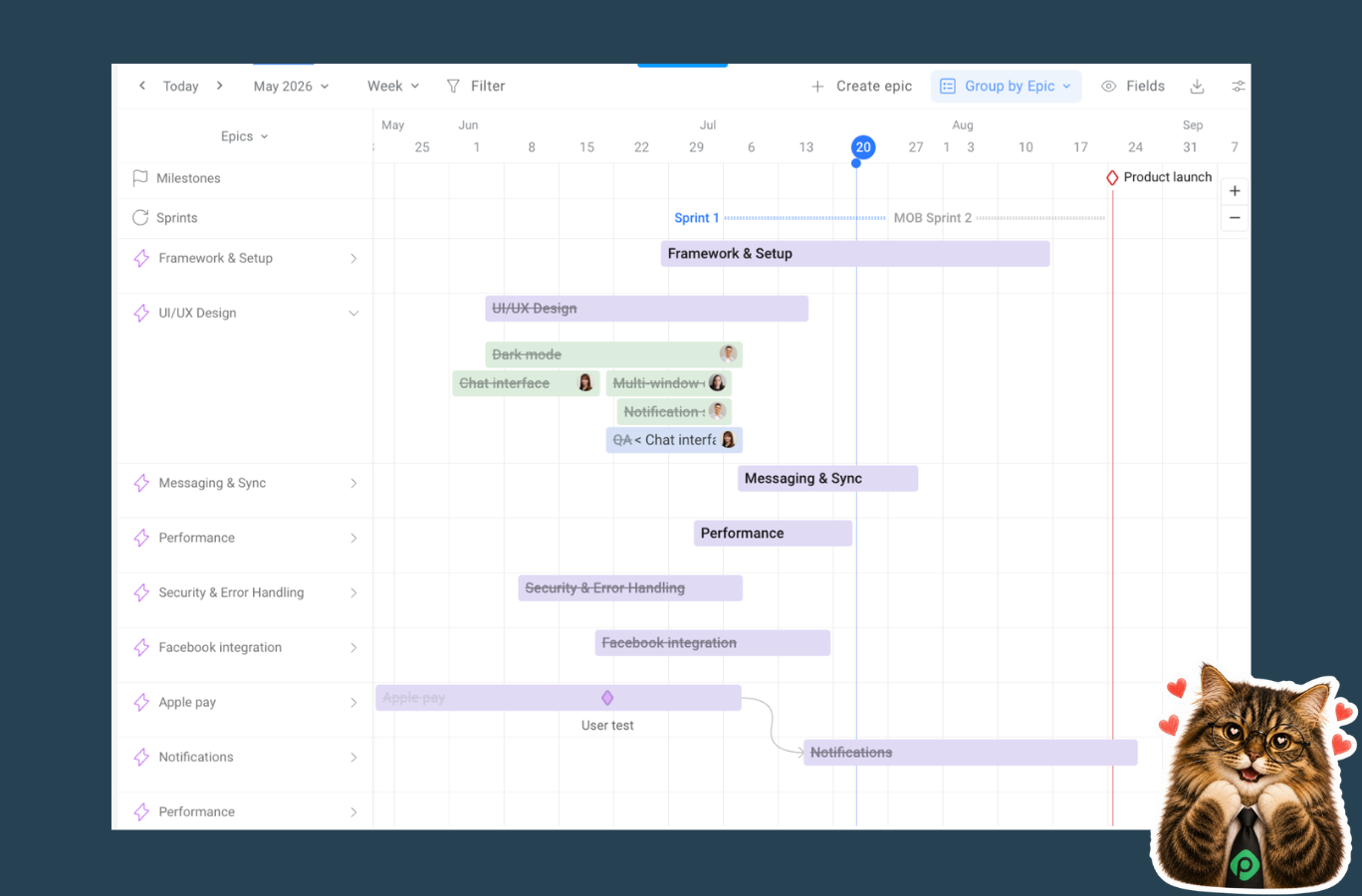
Task: Jump to Today in the timeline
Action: click(x=180, y=87)
